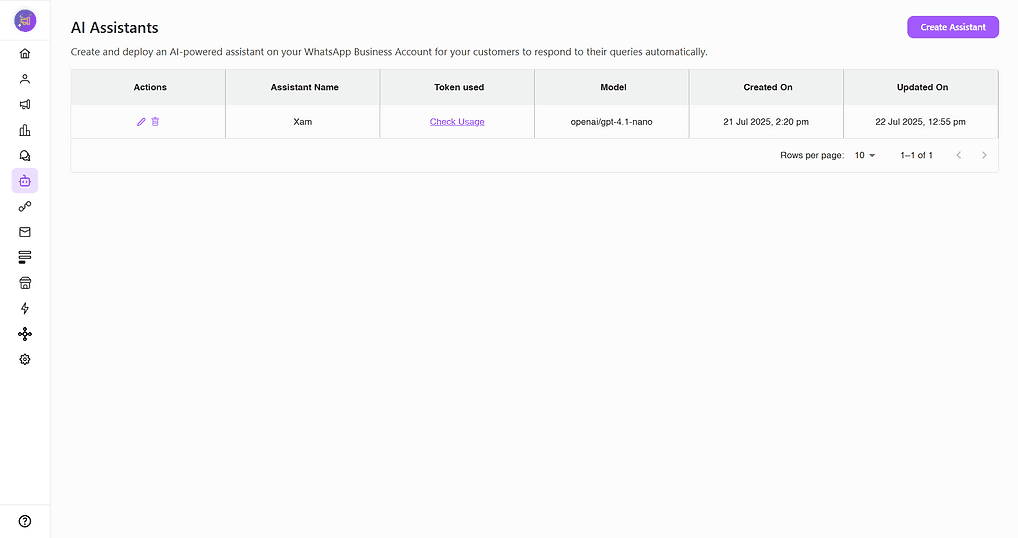Select the 22 Jul 2025 updated date
Screen dimensions: 1018x538
(921, 121)
